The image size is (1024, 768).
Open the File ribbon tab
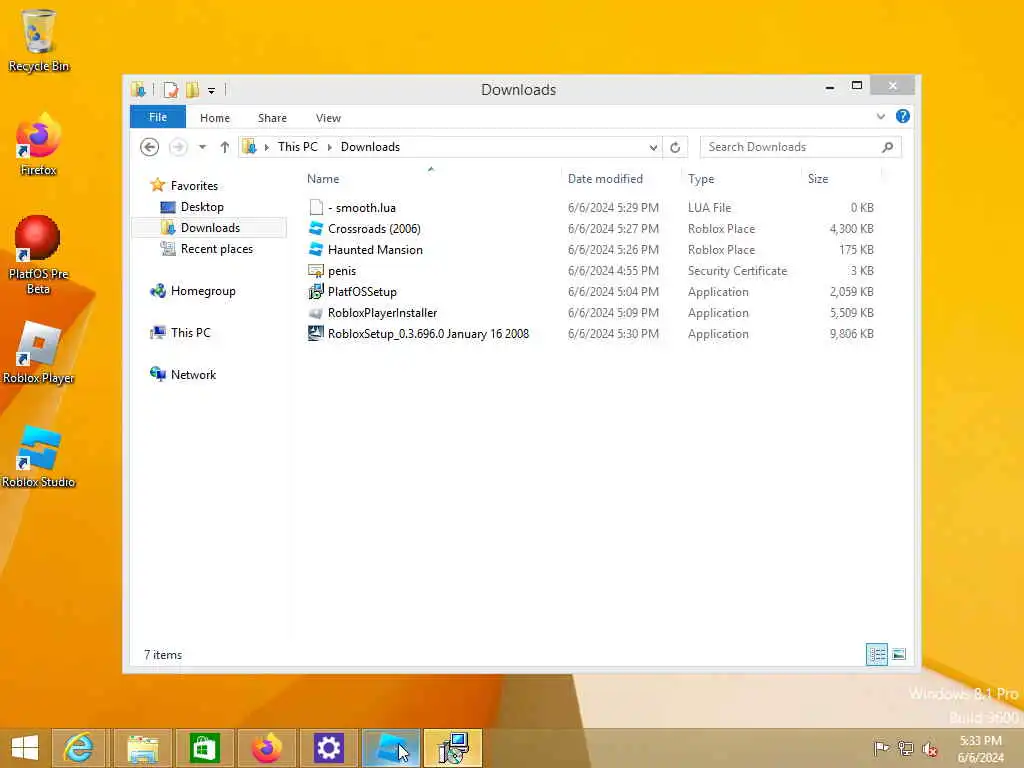coord(158,117)
